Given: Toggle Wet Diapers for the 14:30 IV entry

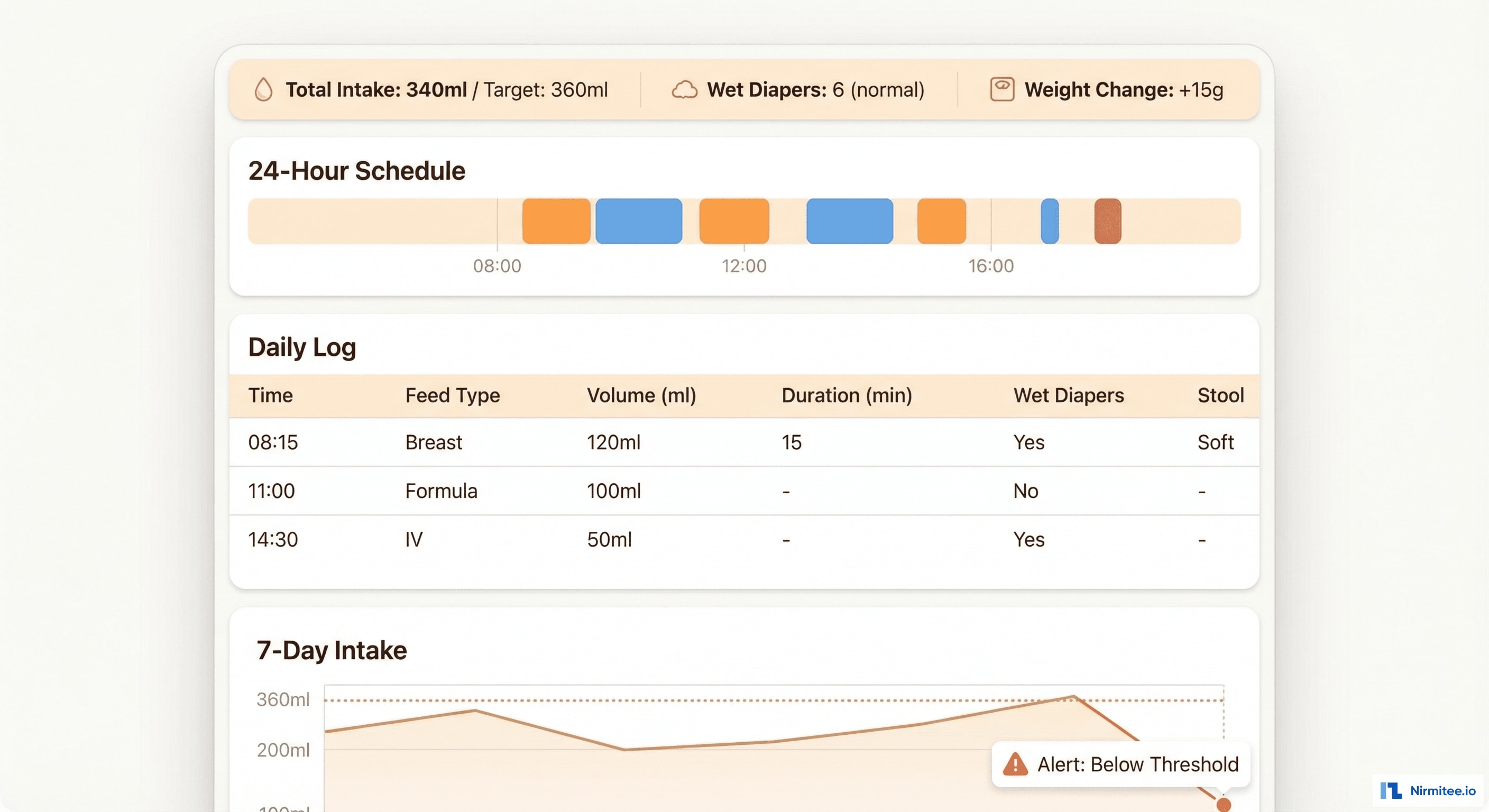Looking at the screenshot, I should click(1030, 539).
